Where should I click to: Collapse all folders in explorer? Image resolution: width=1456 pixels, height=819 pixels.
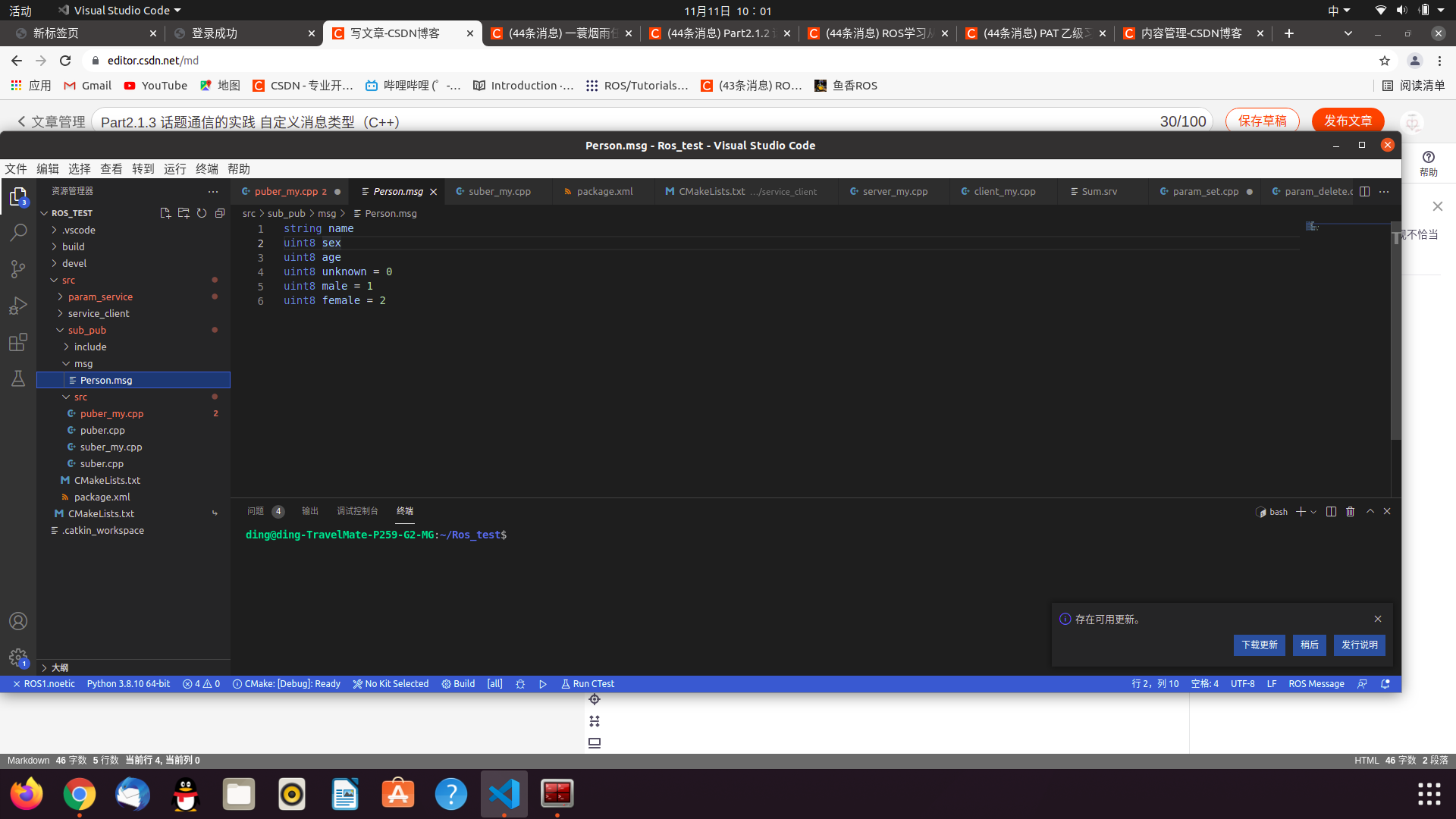(x=220, y=213)
